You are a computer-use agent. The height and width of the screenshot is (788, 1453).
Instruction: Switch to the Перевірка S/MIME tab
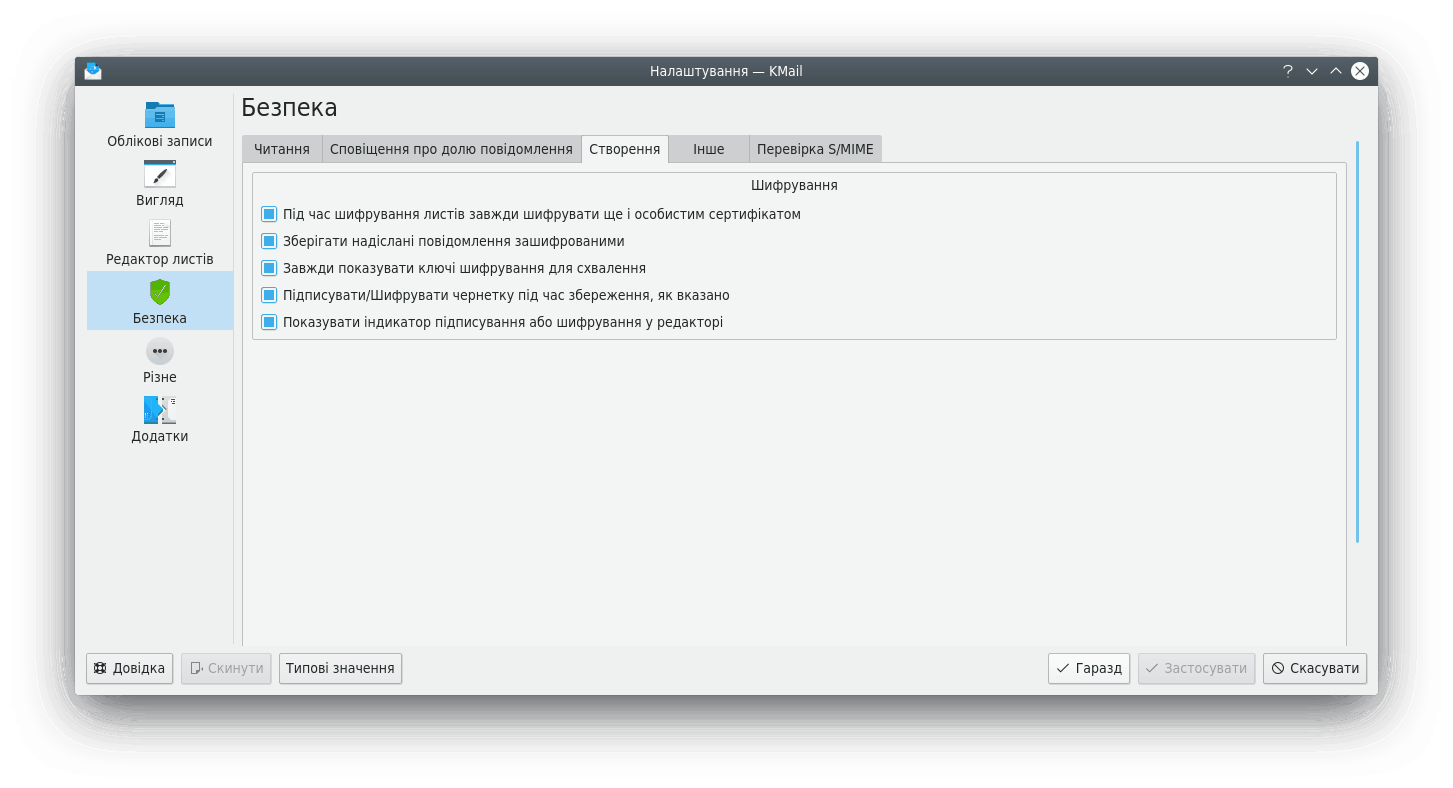point(814,149)
